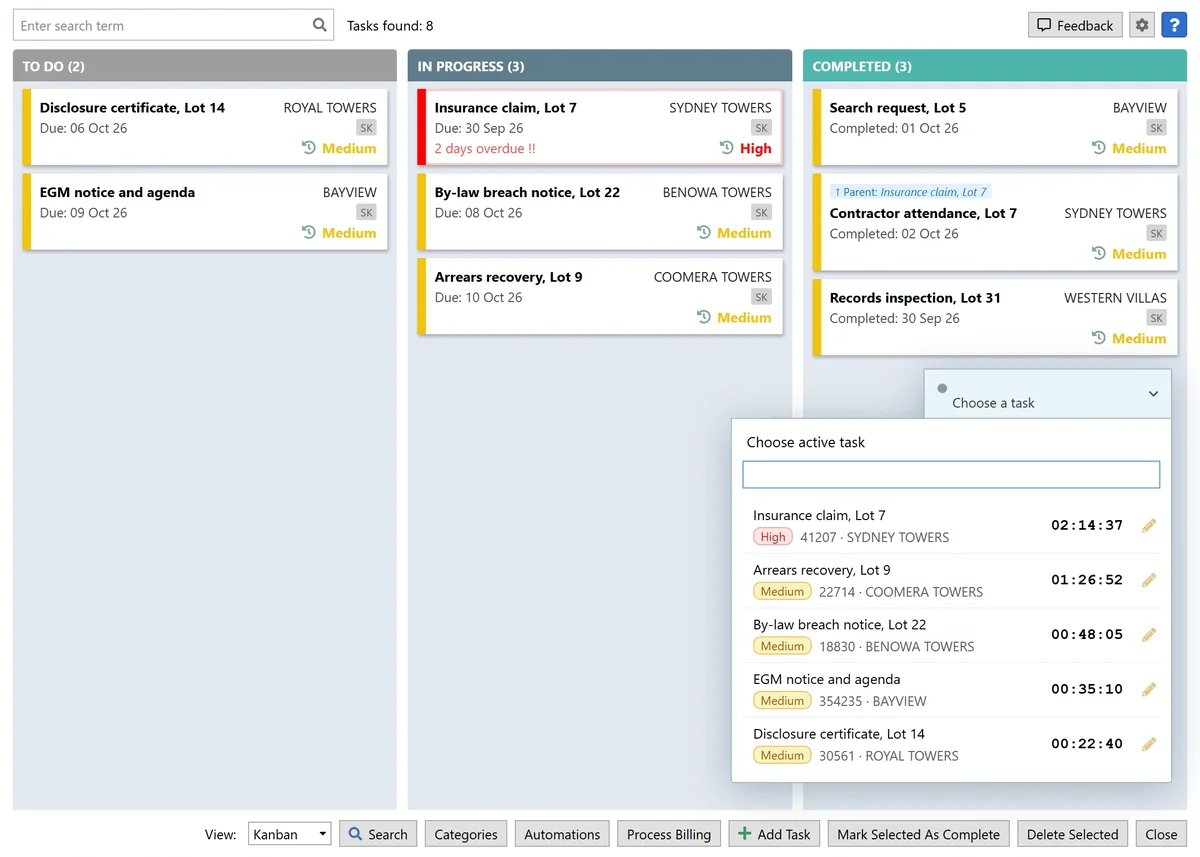Click the High tag in the task list
1200x857 pixels.
coord(773,537)
